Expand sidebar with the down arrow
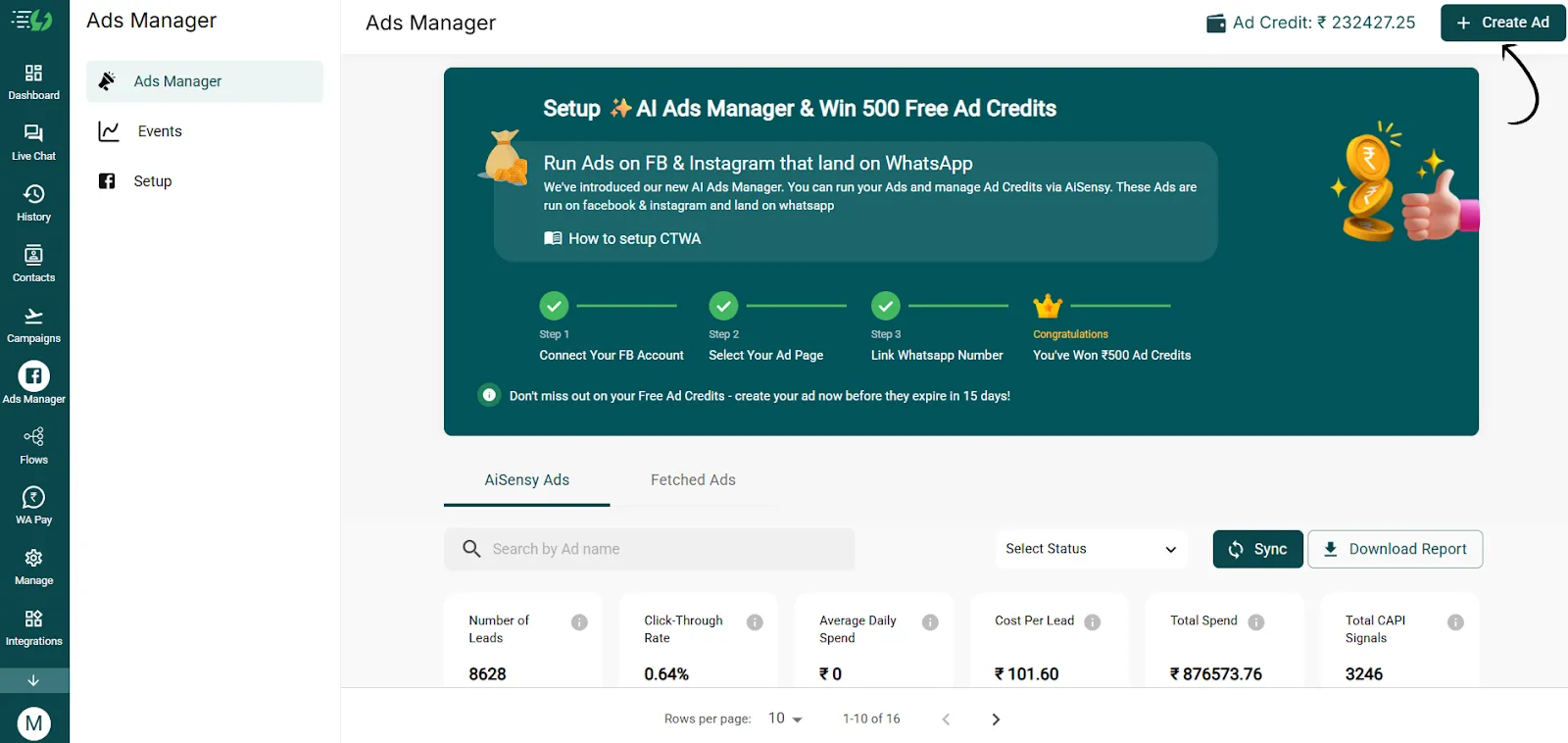This screenshot has width=1568, height=743. (x=34, y=680)
